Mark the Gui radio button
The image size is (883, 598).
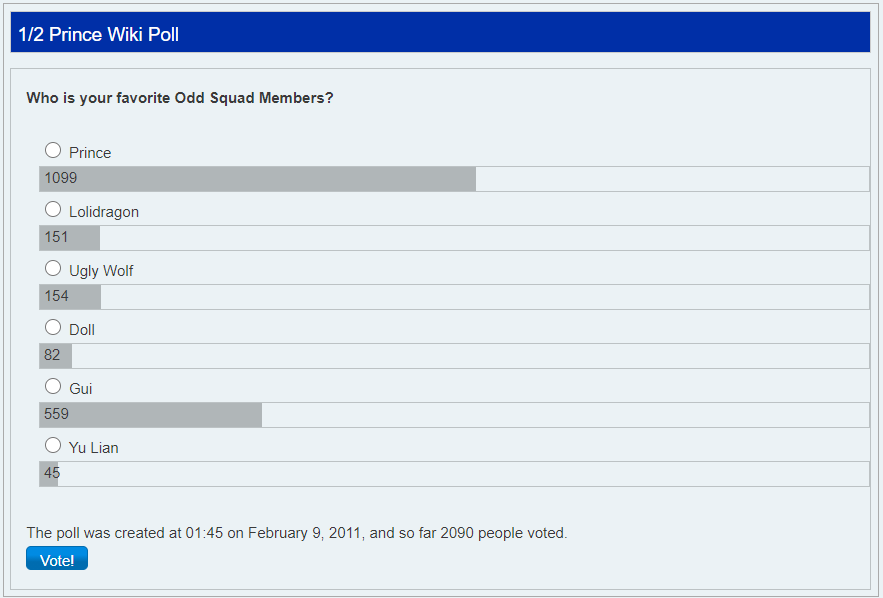tap(53, 386)
